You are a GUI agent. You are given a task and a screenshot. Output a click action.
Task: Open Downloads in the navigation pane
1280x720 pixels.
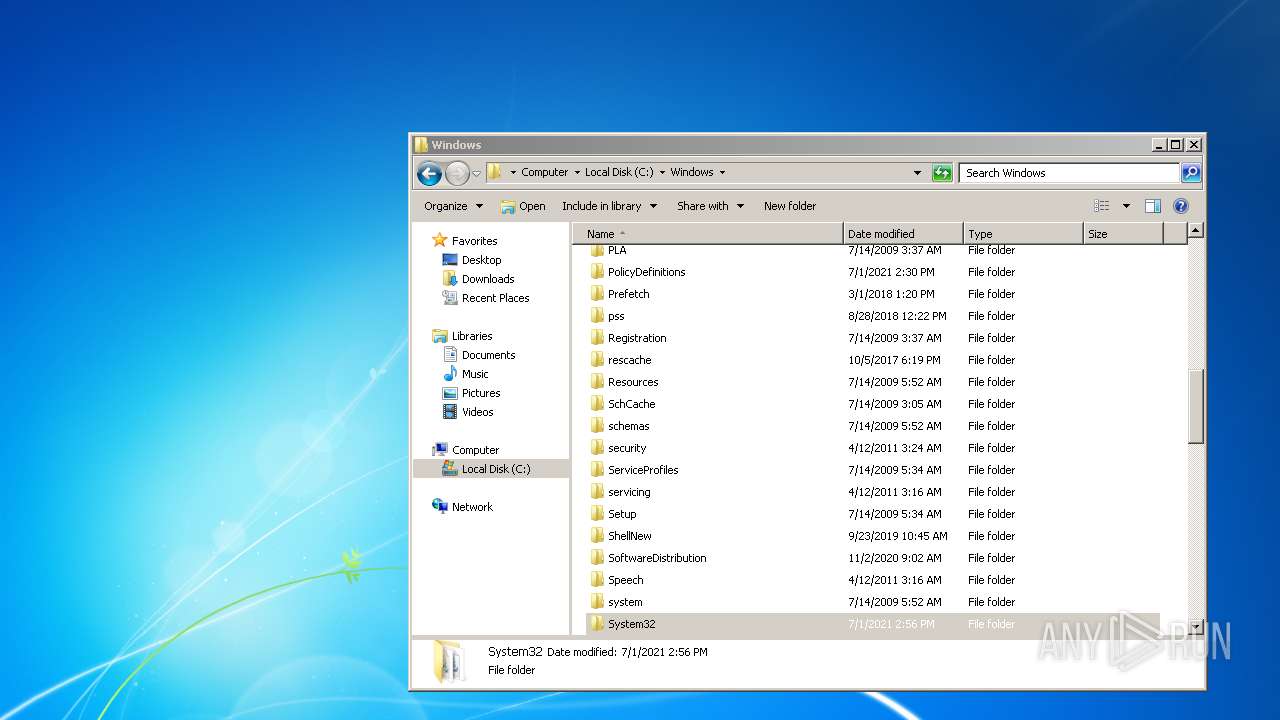tap(488, 279)
